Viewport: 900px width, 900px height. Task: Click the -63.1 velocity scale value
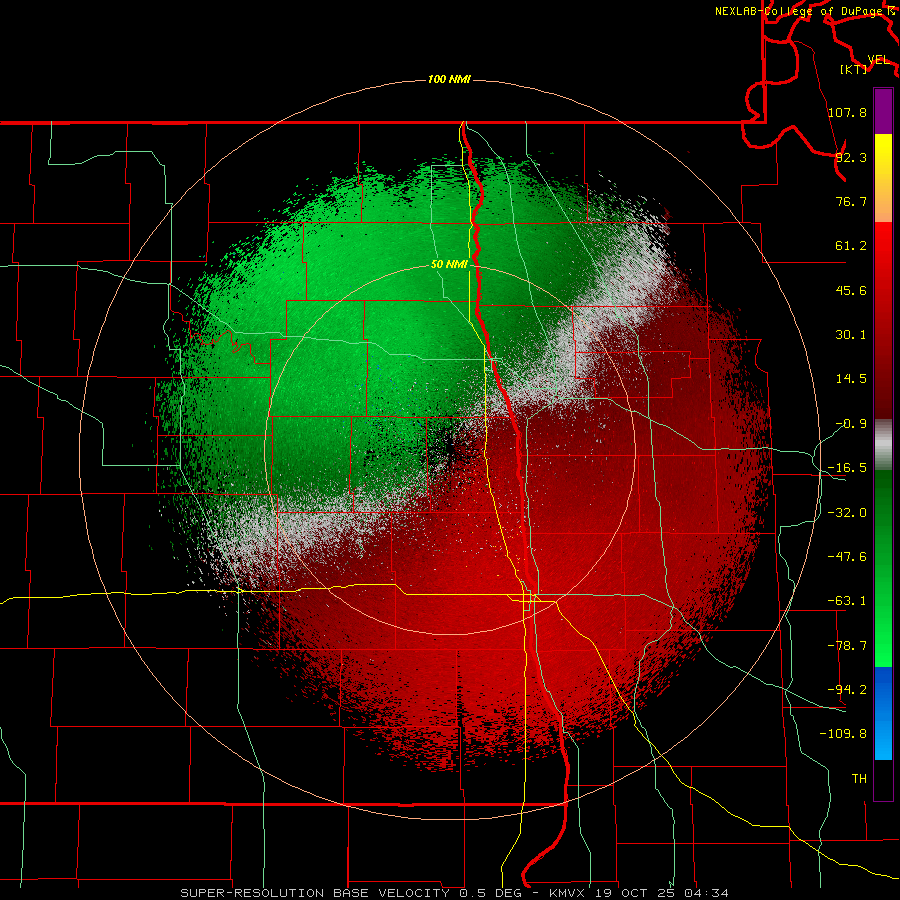(847, 601)
